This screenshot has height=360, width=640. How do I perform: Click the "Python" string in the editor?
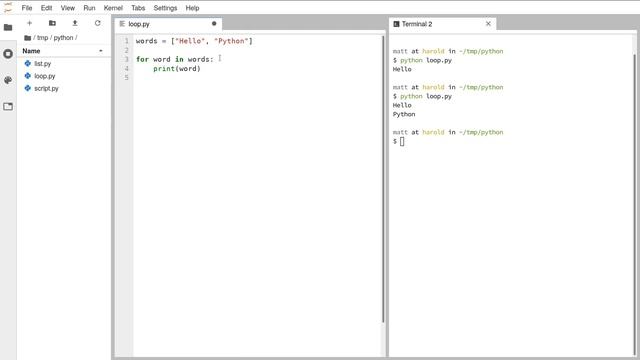click(231, 41)
